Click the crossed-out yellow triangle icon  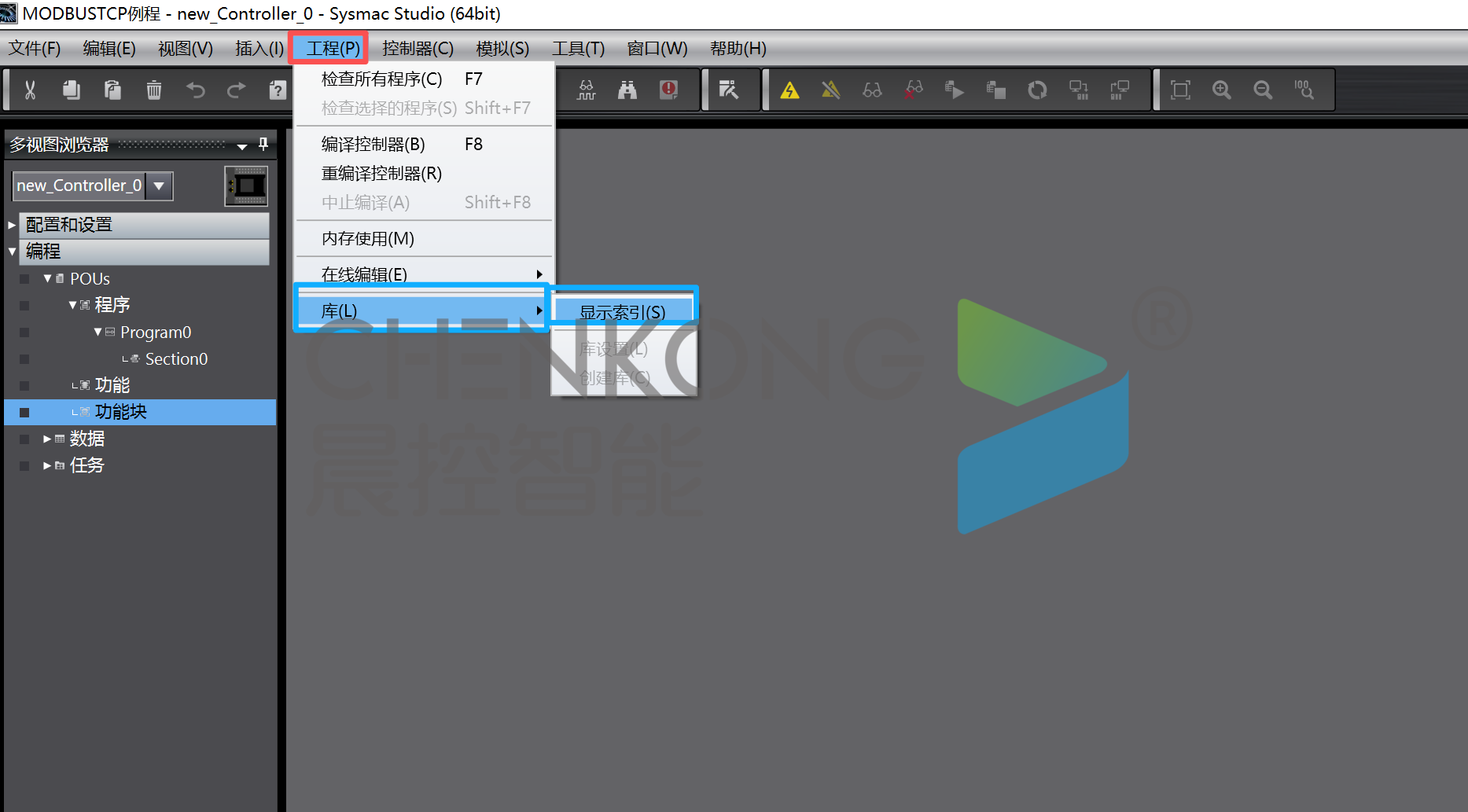click(831, 90)
